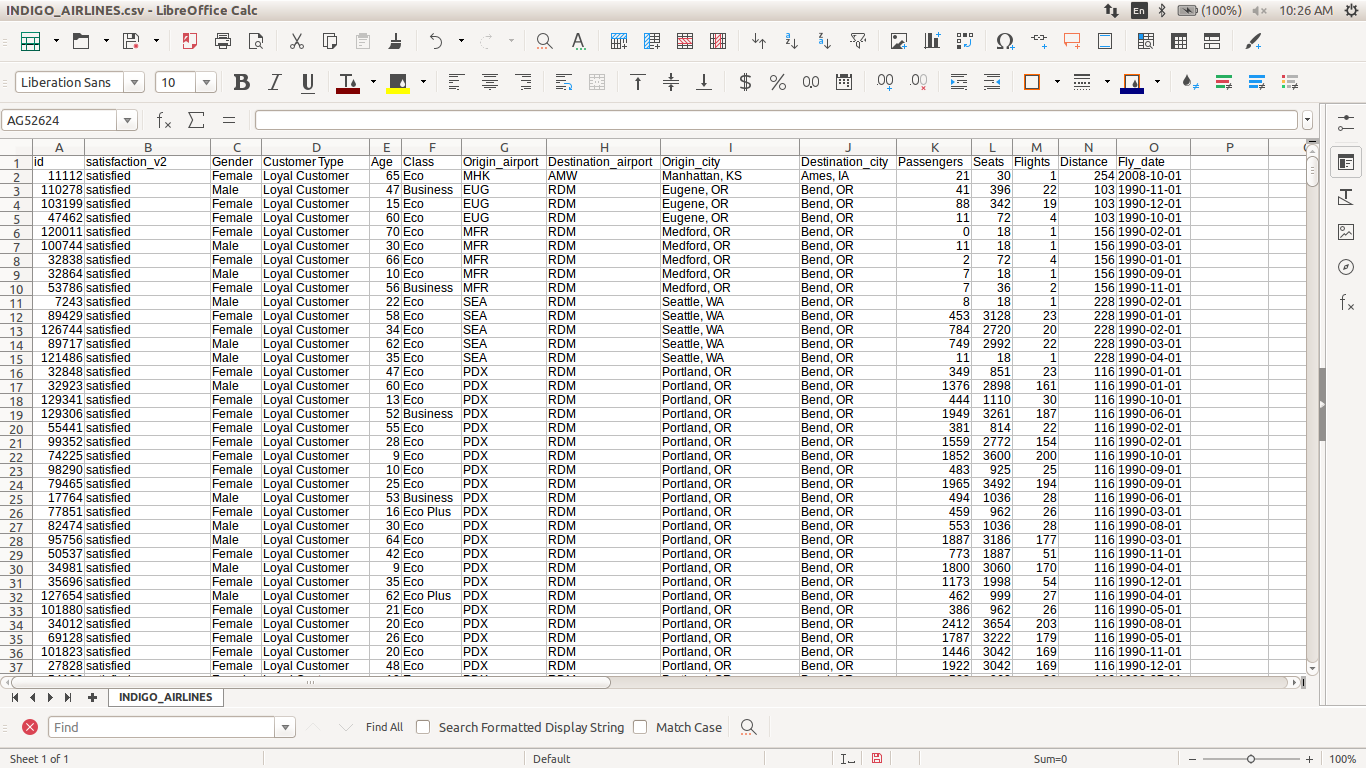Viewport: 1366px width, 768px height.
Task: Click the Bluetooth tray icon
Action: tap(1162, 10)
